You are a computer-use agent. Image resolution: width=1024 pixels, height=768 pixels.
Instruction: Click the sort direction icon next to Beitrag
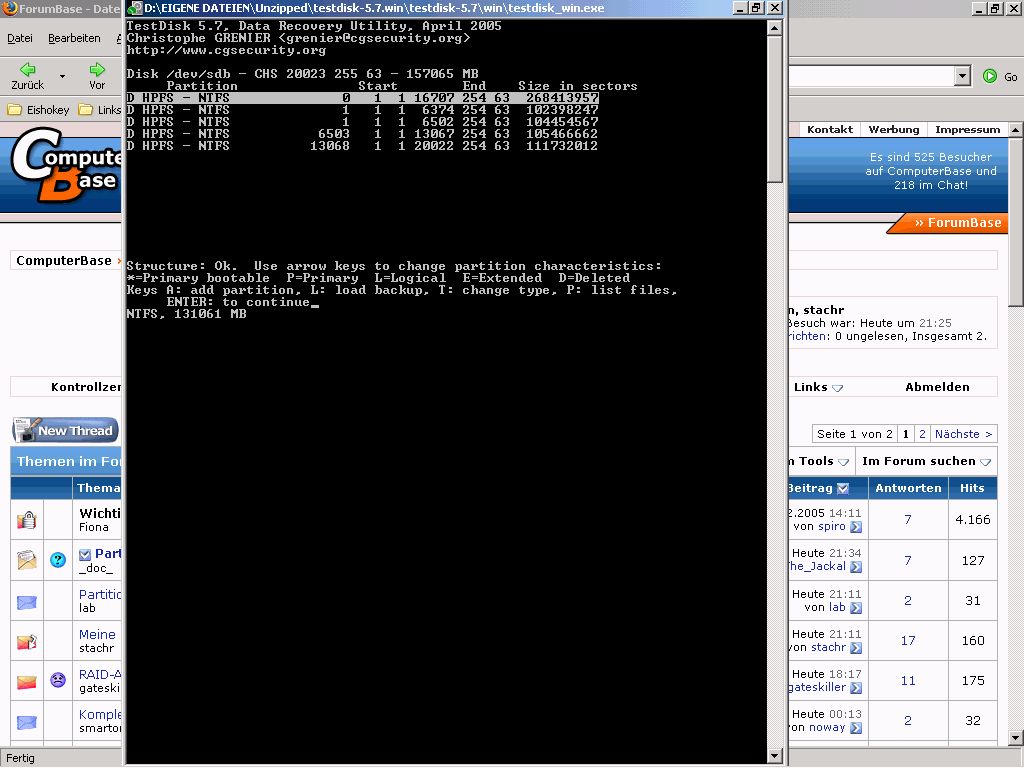(x=843, y=488)
